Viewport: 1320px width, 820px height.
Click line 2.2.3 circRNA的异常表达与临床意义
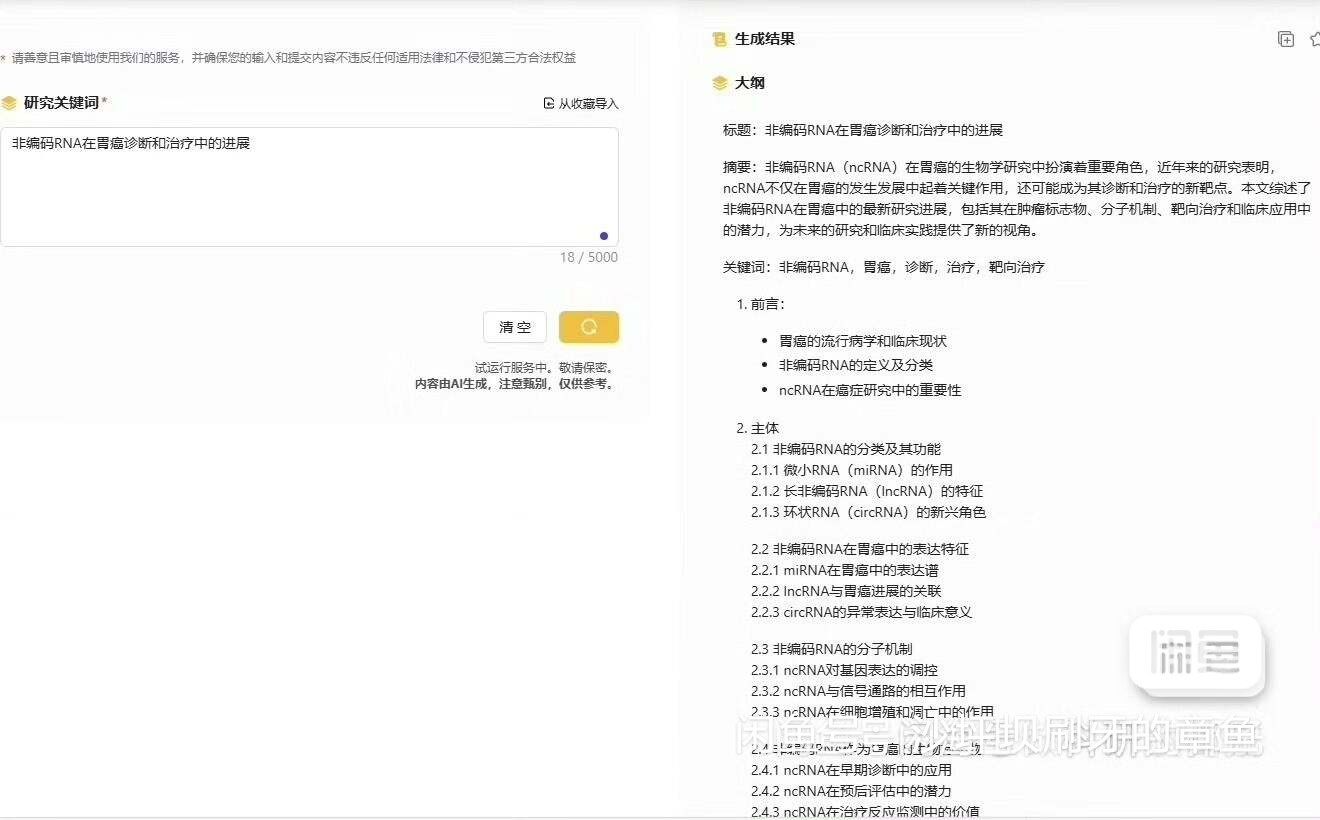coord(862,612)
